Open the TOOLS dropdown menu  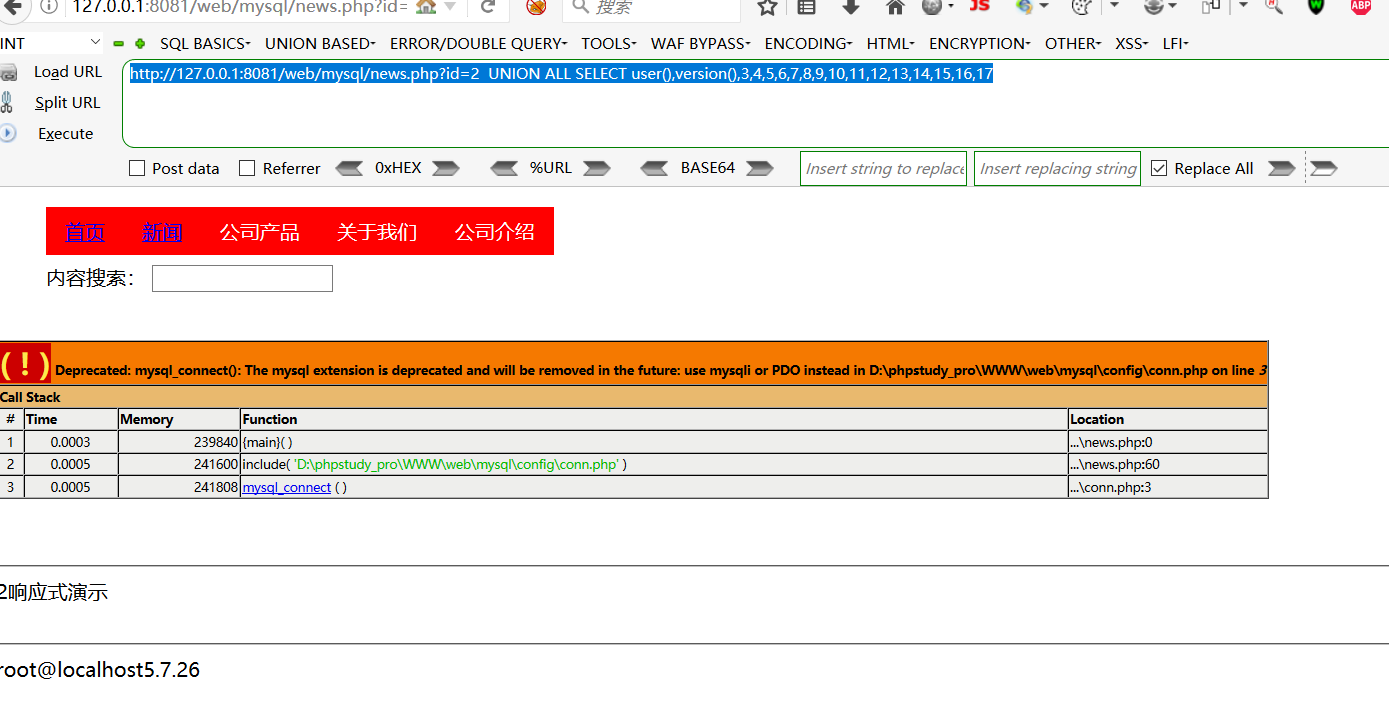tap(608, 44)
